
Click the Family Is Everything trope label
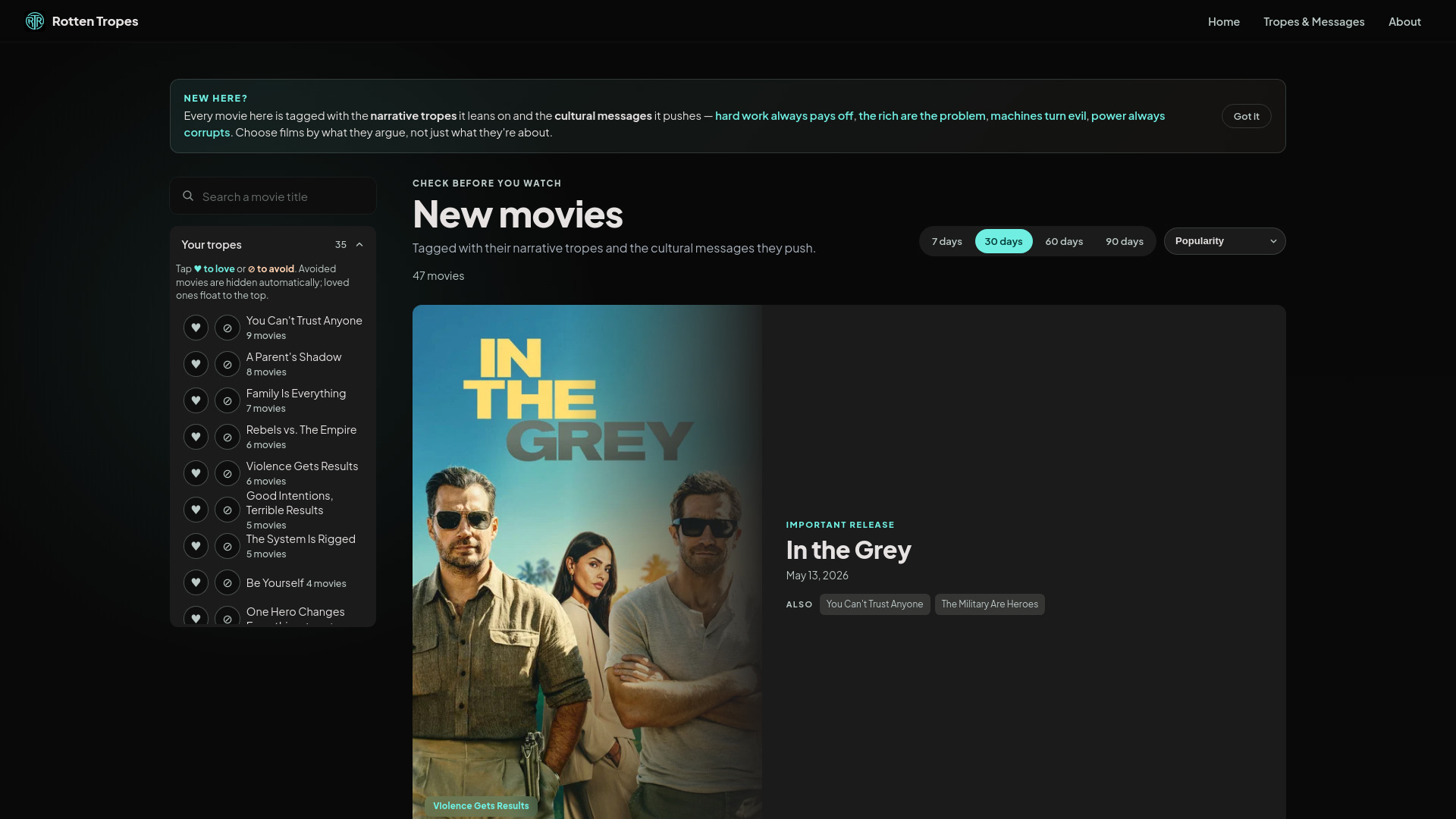coord(296,394)
